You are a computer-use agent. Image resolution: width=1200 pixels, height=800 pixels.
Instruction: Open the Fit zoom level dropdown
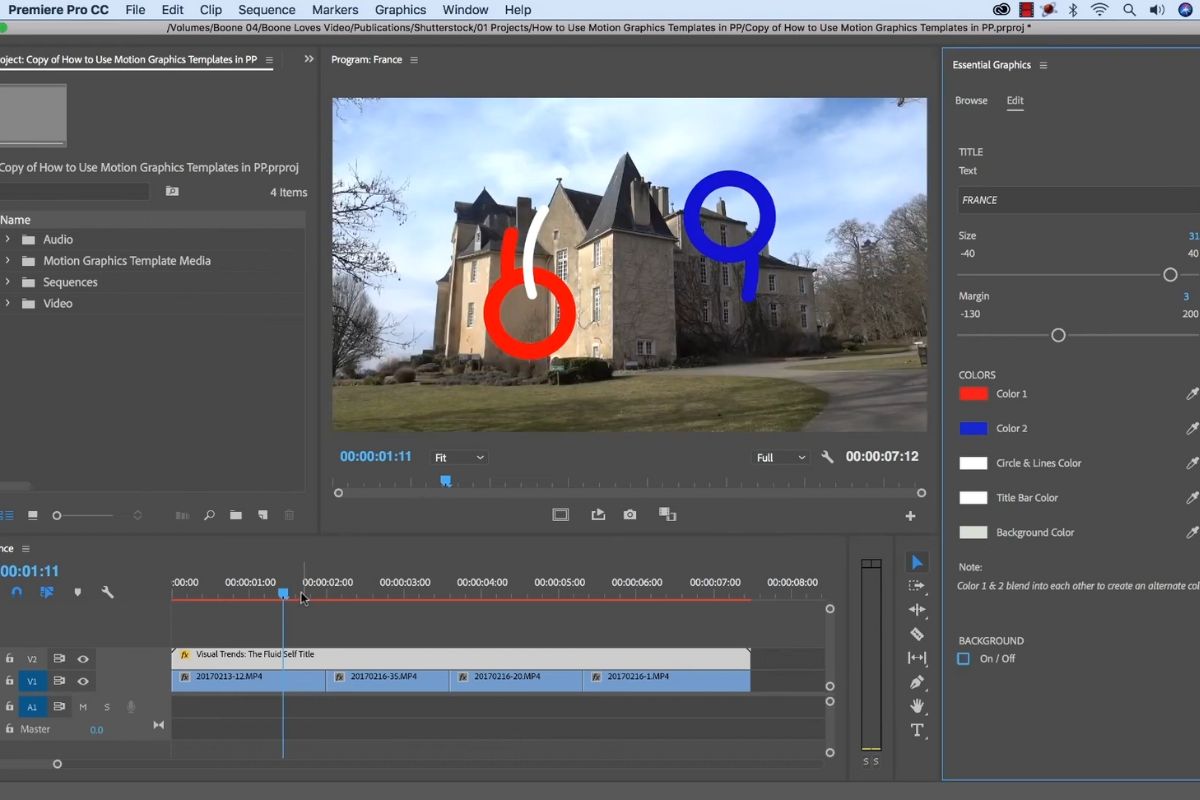tap(459, 457)
